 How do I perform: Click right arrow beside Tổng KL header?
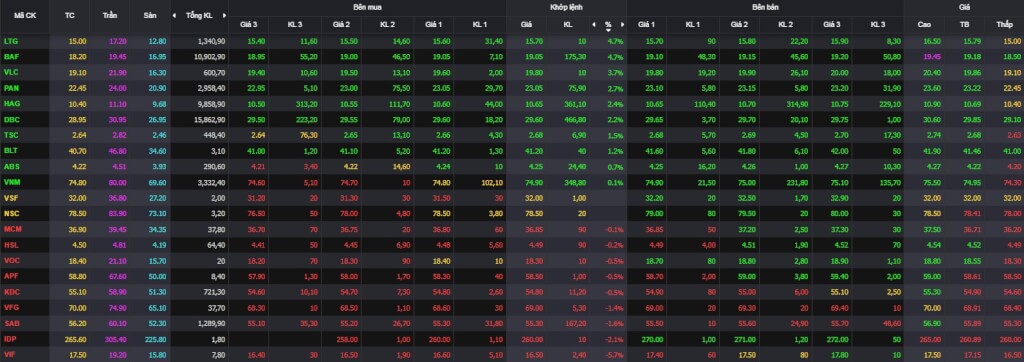tap(225, 15)
